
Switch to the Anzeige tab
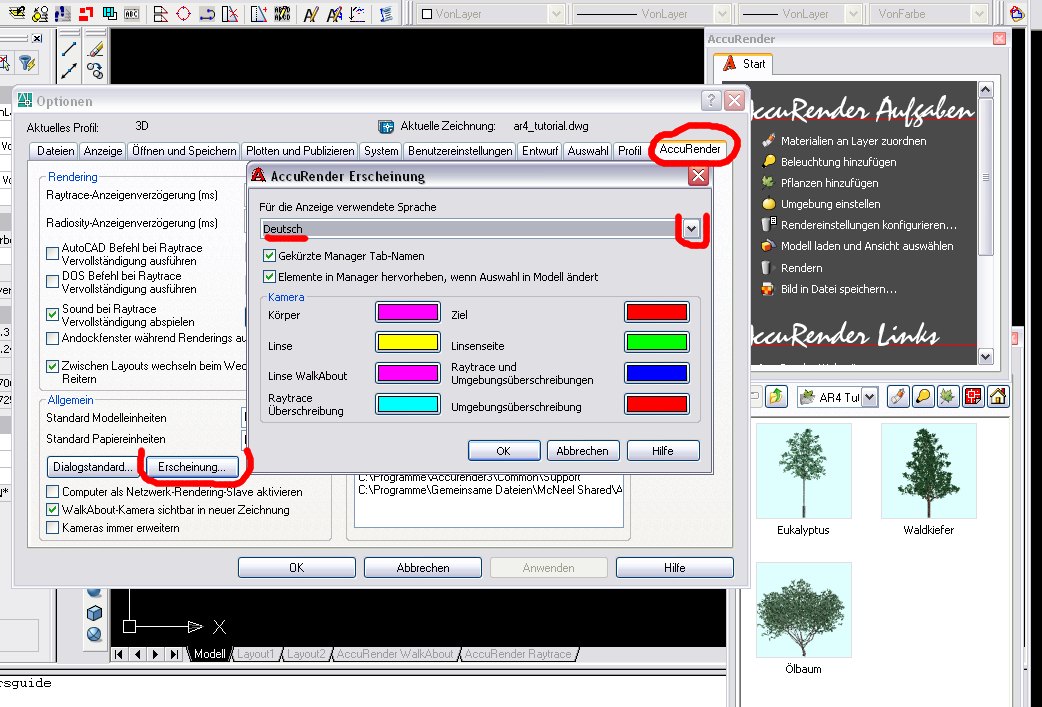[x=102, y=151]
